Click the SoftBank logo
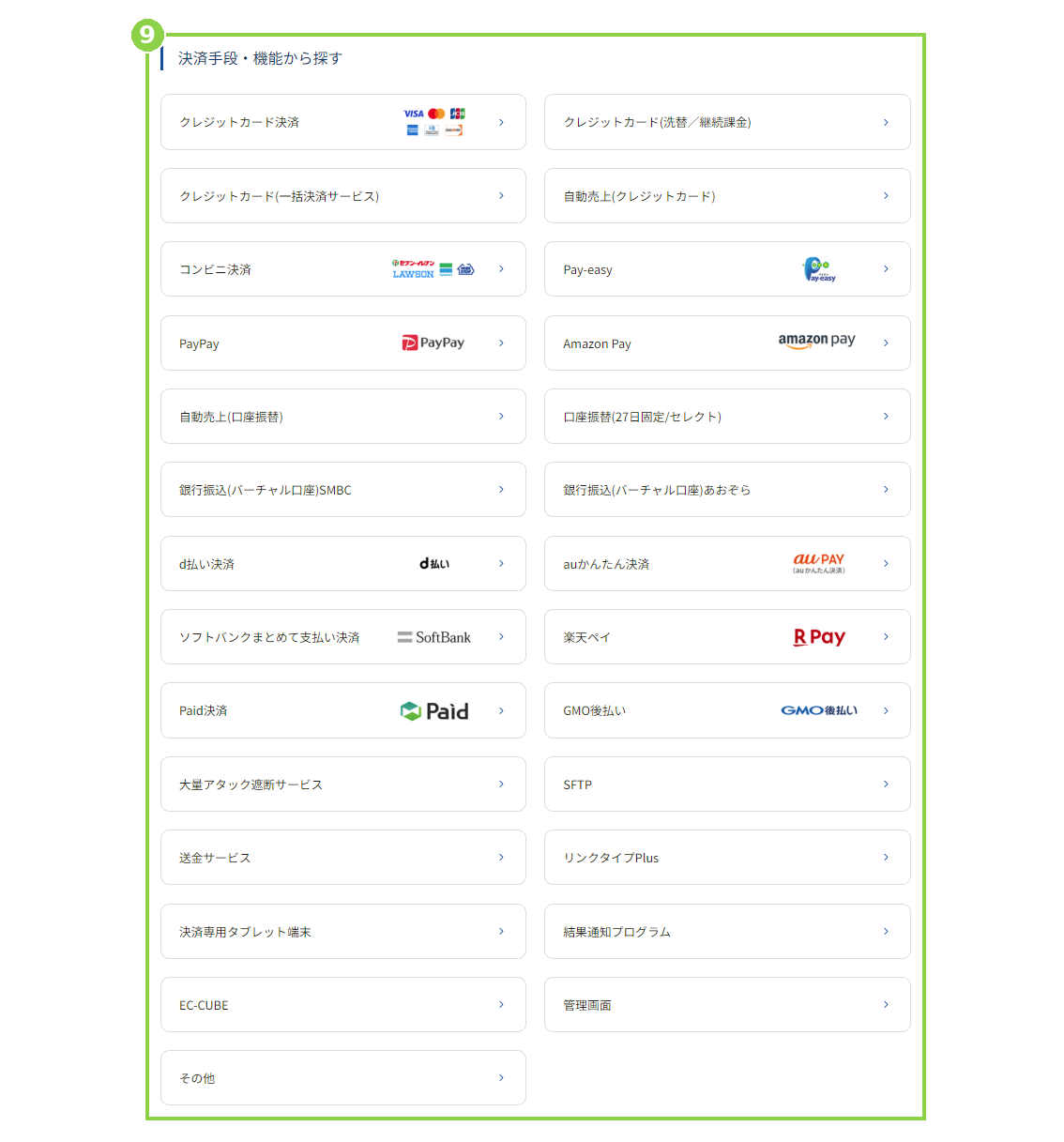This screenshot has width=1064, height=1142. (434, 637)
